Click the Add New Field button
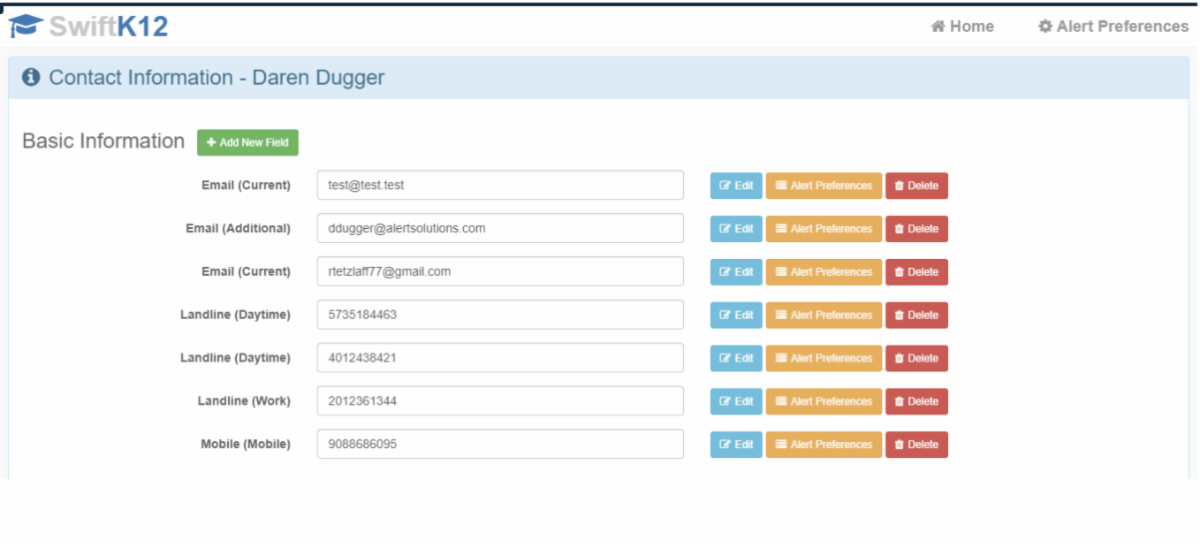This screenshot has height=548, width=1200. (x=247, y=142)
